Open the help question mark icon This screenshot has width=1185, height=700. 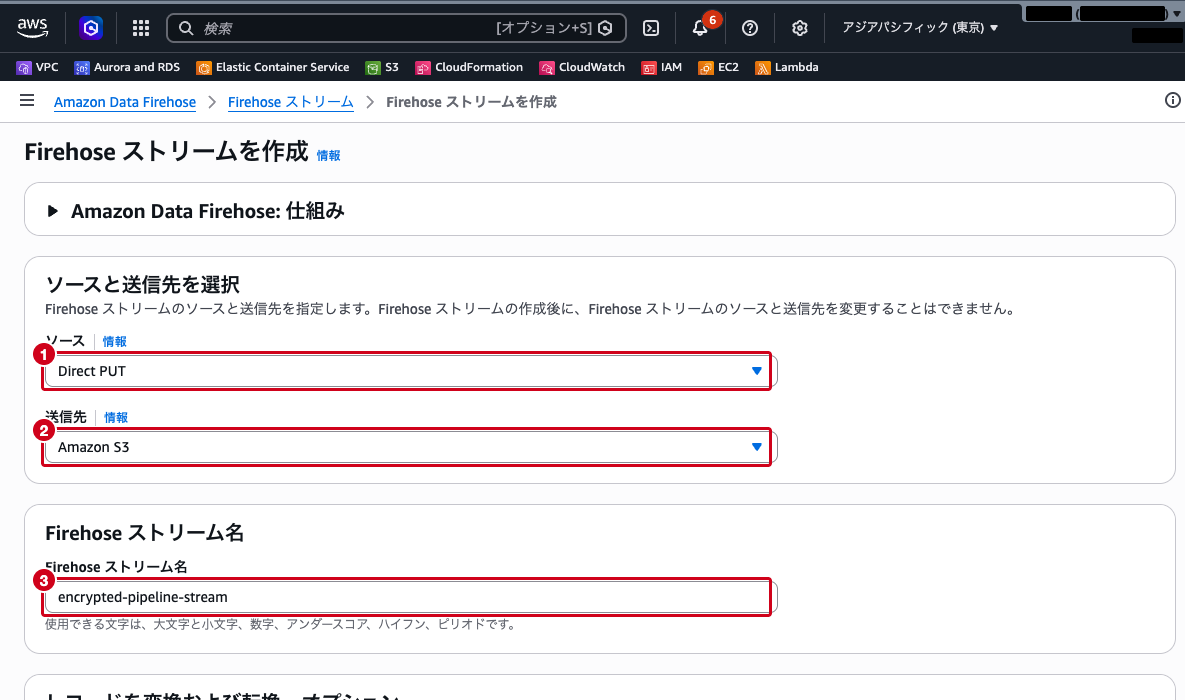(750, 28)
